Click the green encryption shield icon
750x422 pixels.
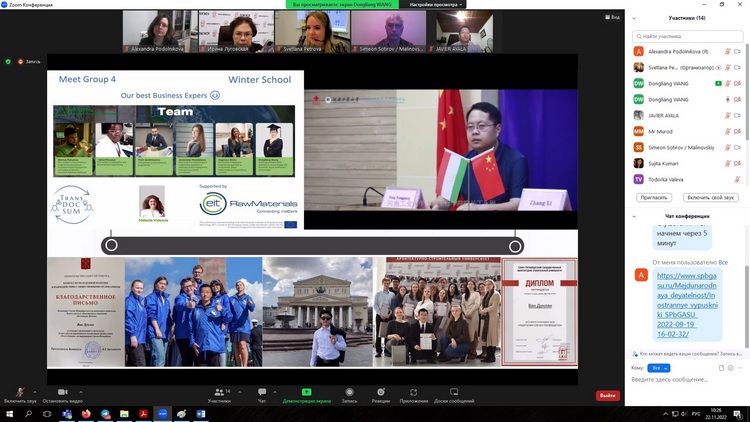8,62
